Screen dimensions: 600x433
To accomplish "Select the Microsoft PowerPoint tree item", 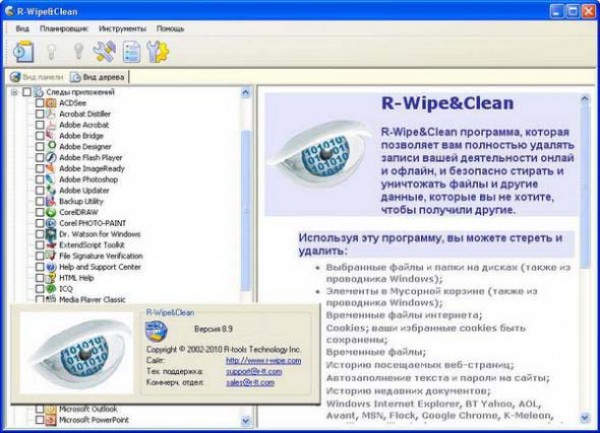I will [94, 420].
